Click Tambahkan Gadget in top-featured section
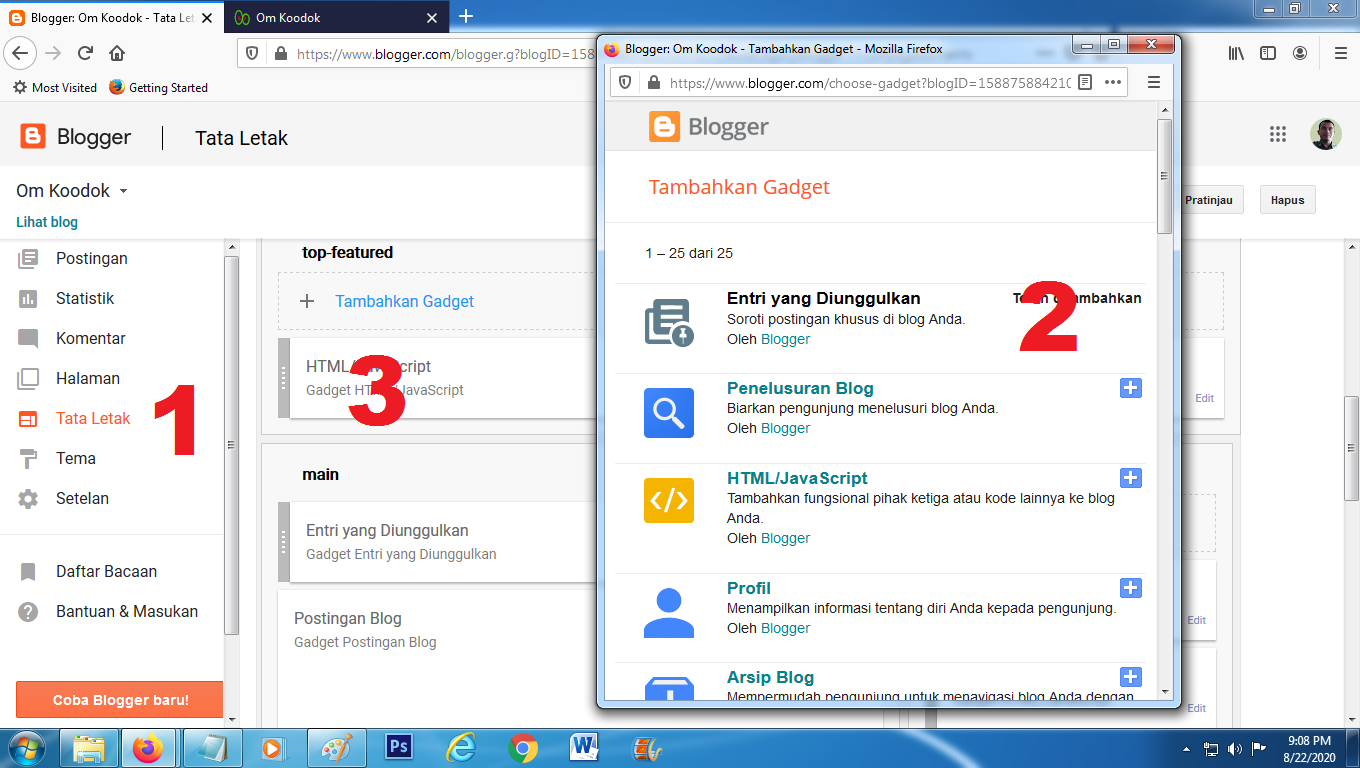1360x768 pixels. (404, 301)
